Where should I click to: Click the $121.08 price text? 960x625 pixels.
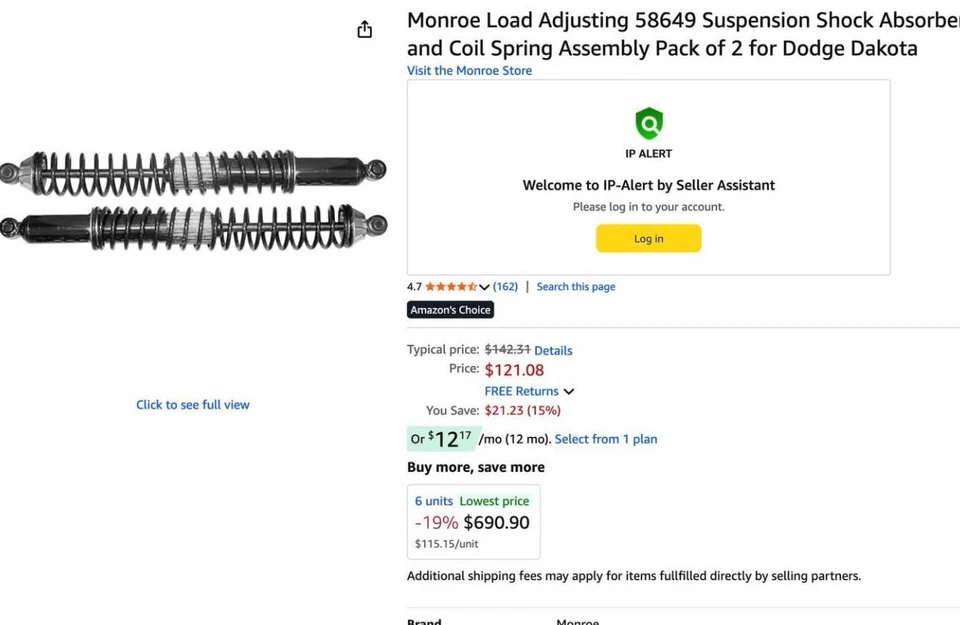(x=514, y=369)
